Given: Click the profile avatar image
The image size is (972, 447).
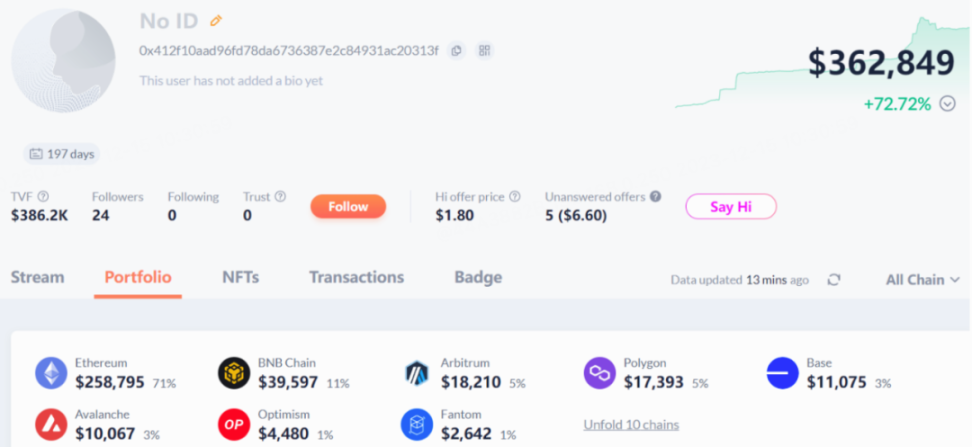Looking at the screenshot, I should [63, 62].
